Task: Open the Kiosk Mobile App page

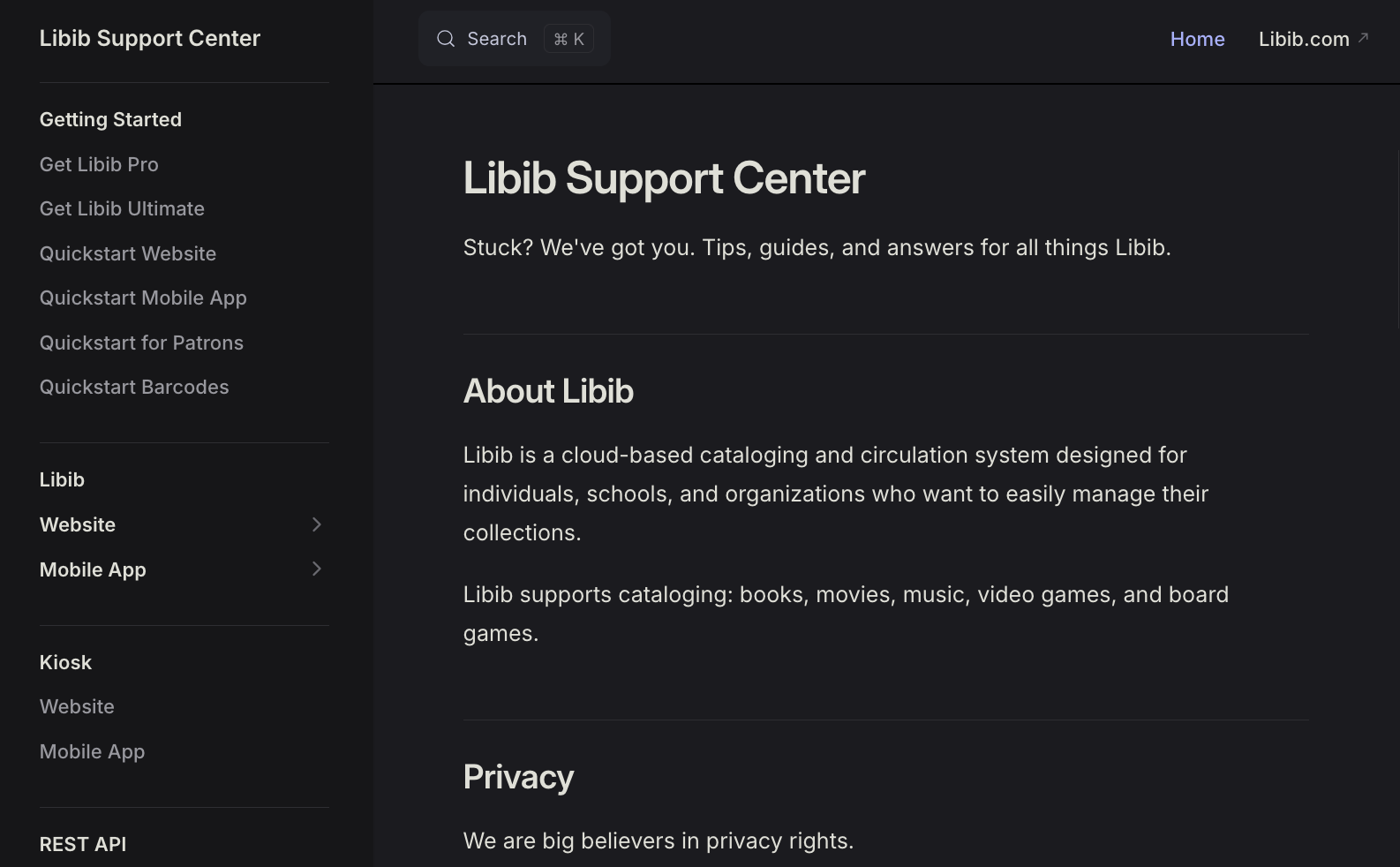Action: tap(92, 751)
